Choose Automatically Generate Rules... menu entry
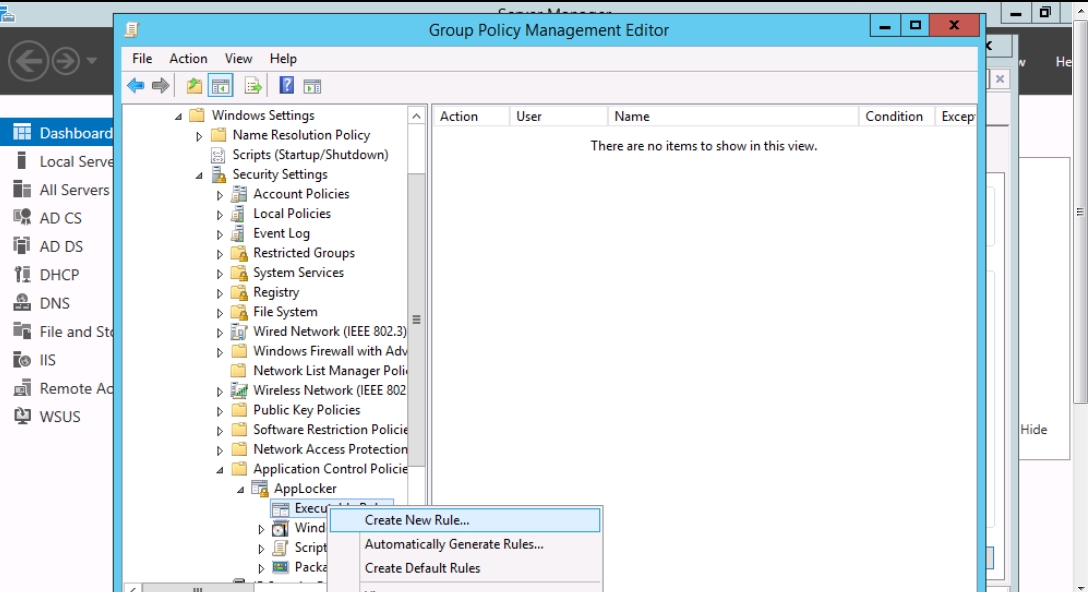This screenshot has height=592, width=1088. tap(454, 544)
